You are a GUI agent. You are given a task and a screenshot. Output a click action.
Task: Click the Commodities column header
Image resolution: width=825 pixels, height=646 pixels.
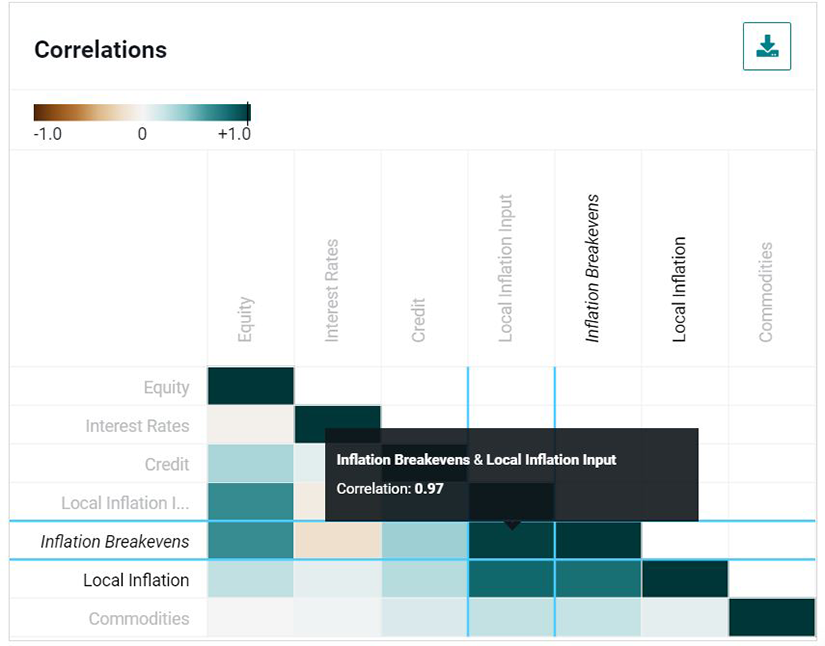(766, 292)
